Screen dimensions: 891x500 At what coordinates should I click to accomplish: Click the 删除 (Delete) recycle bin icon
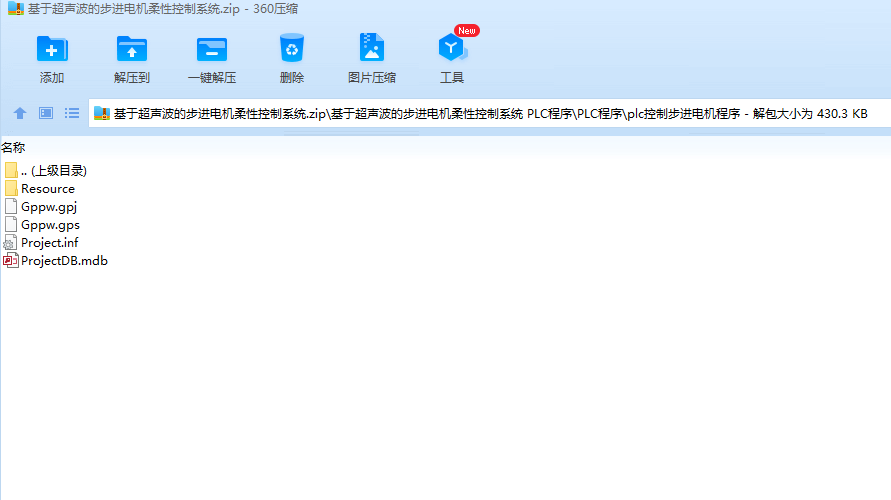click(292, 48)
